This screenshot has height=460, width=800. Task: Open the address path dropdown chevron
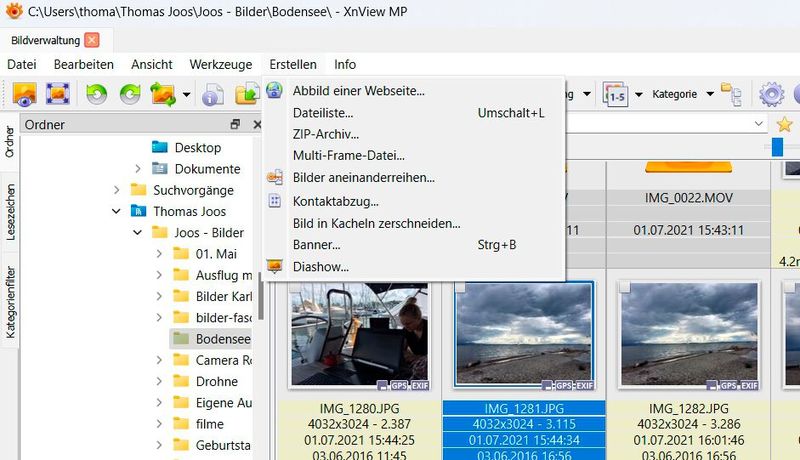758,123
